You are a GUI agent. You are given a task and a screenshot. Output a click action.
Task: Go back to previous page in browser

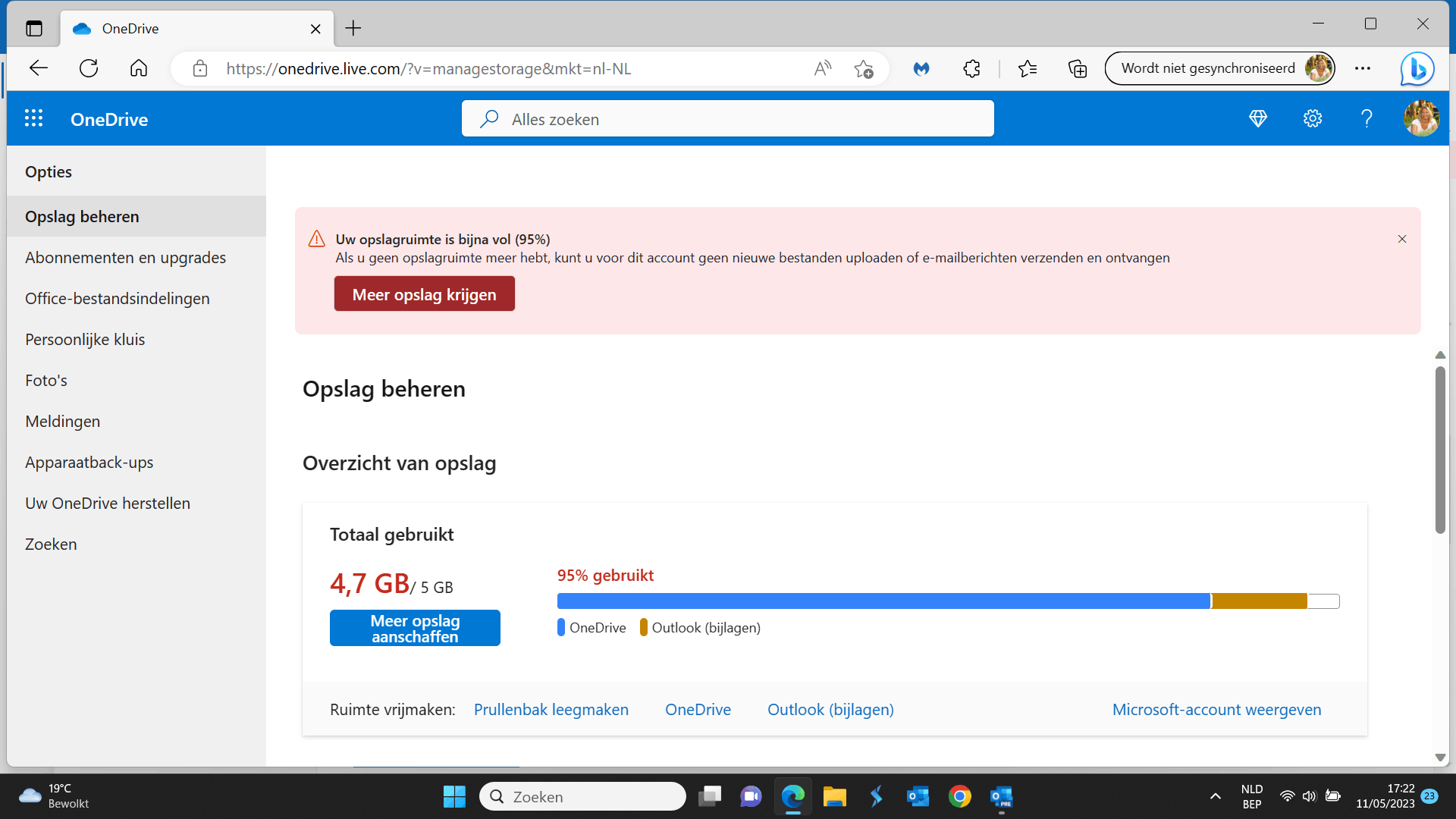(x=39, y=68)
